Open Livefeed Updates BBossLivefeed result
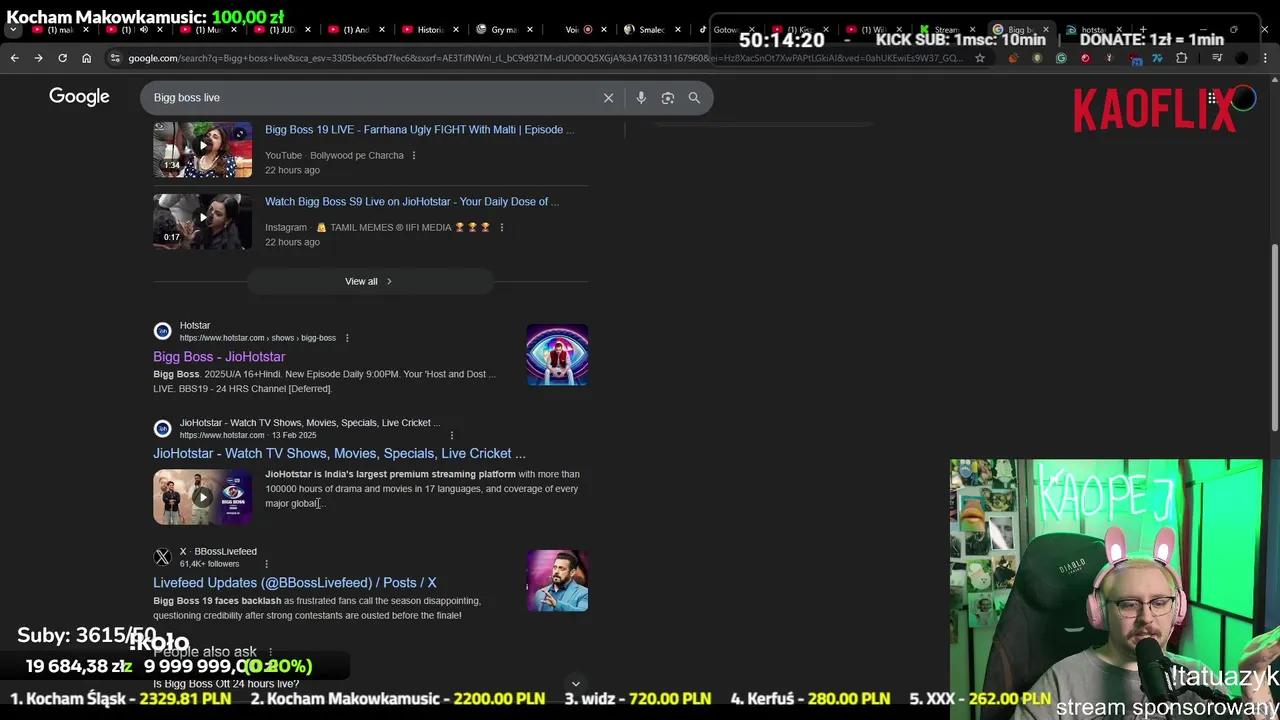1280x720 pixels. tap(294, 582)
